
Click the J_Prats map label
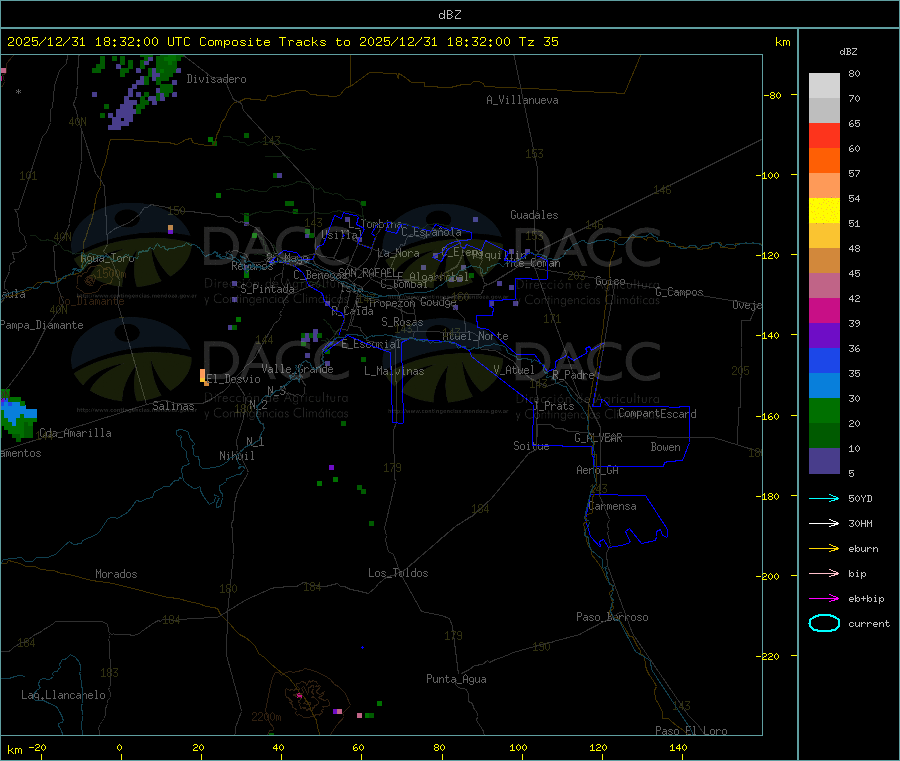coord(553,406)
